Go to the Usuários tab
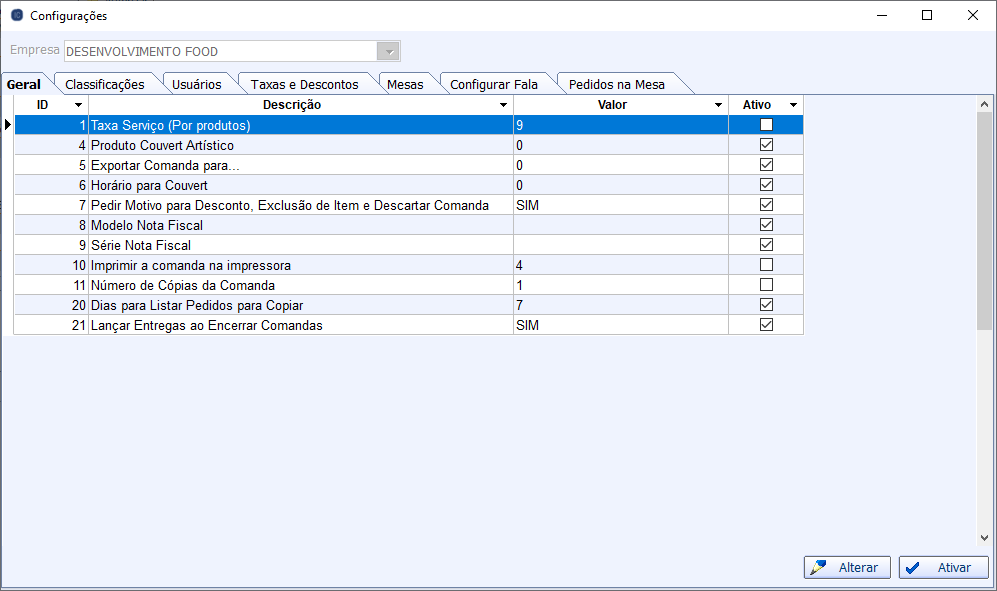The width and height of the screenshot is (997, 591). (x=196, y=84)
